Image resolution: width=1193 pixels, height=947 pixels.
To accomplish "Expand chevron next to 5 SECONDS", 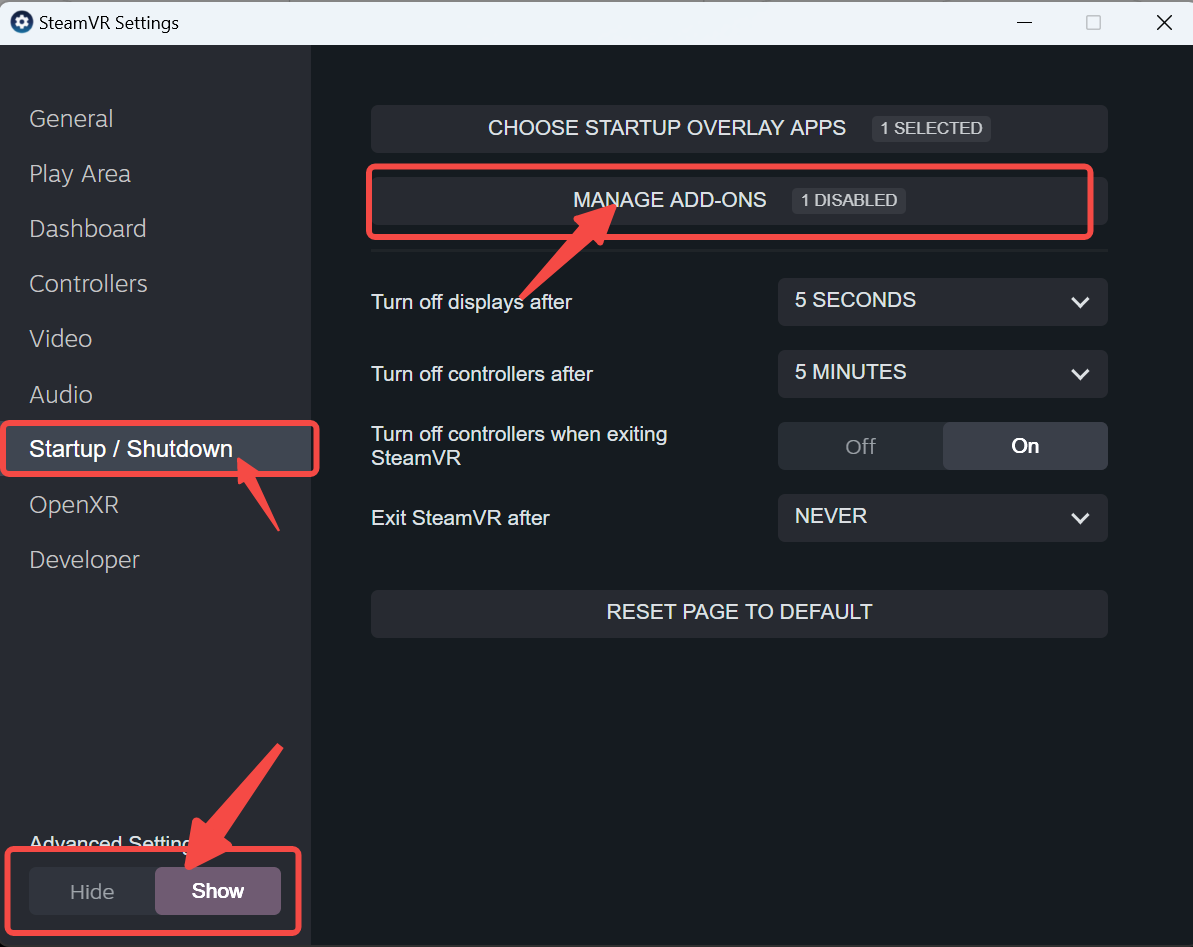I will coord(1080,302).
